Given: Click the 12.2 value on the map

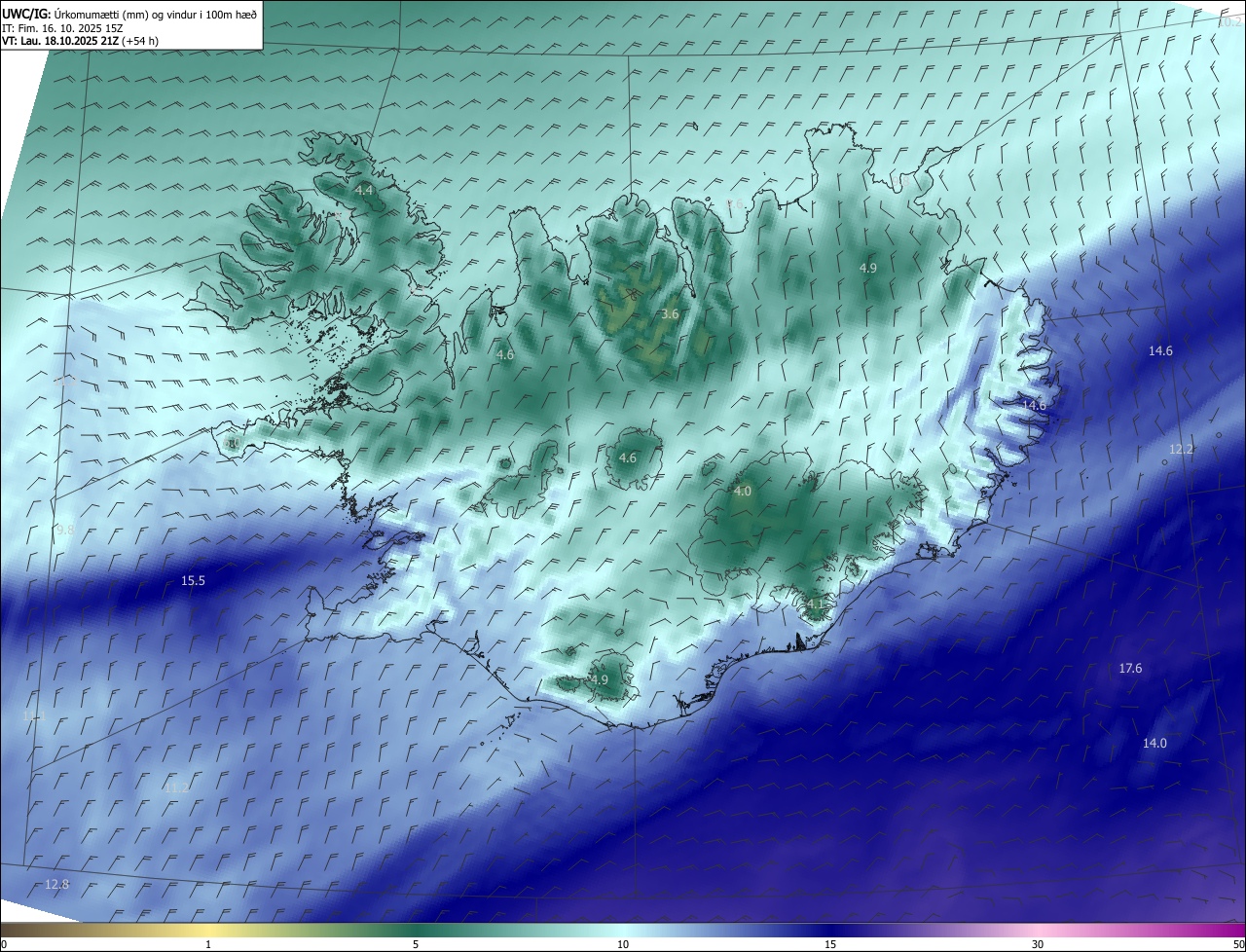Looking at the screenshot, I should pyautogui.click(x=1181, y=449).
